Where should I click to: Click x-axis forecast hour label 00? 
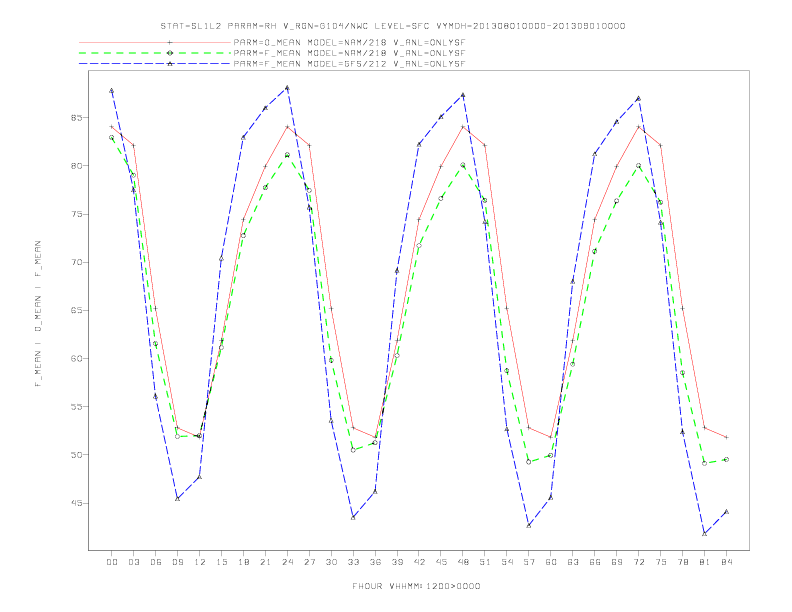(x=112, y=562)
